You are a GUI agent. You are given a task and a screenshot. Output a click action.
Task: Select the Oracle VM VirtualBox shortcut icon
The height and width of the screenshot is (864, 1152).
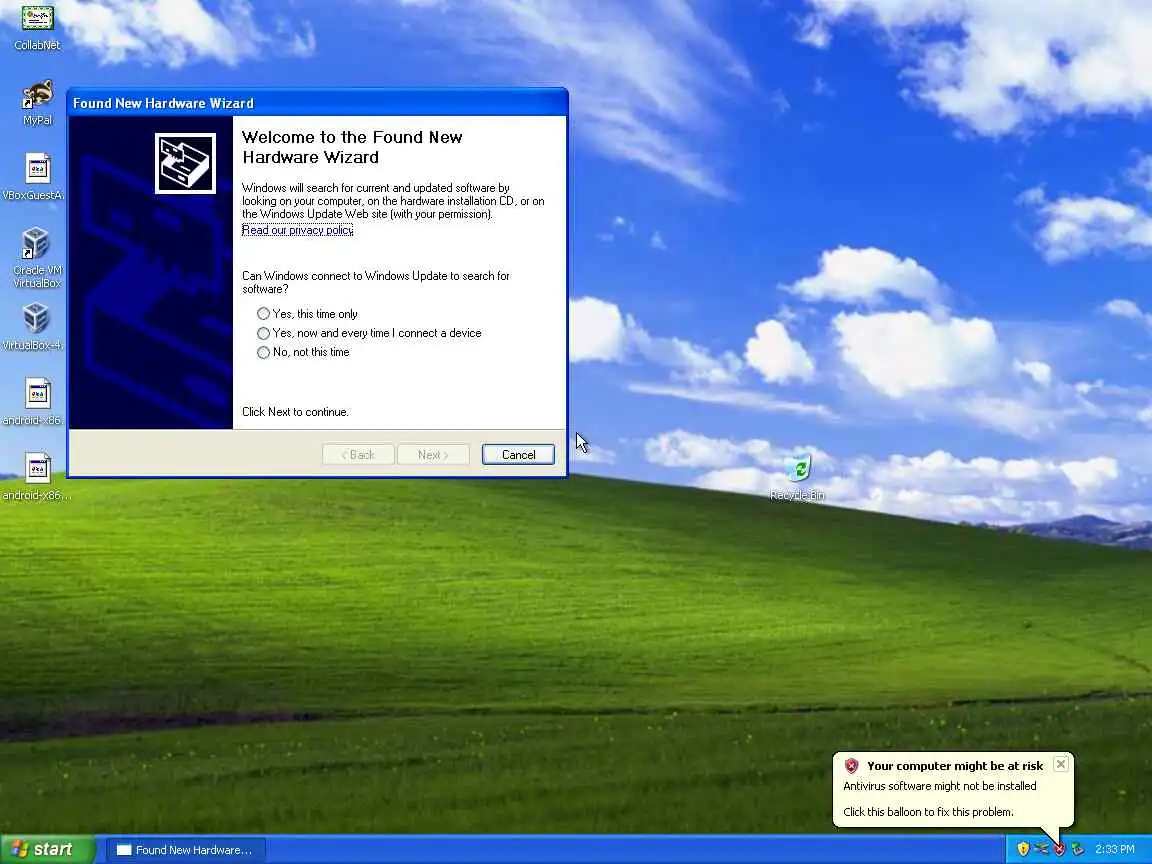tap(37, 257)
